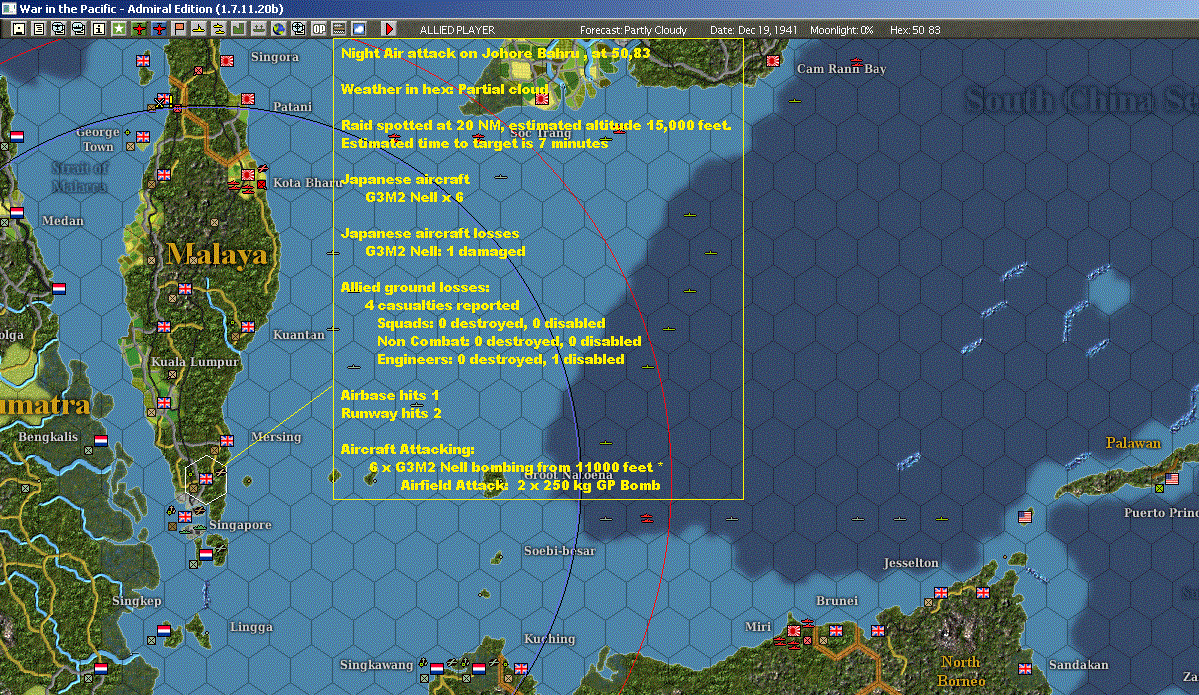1199x695 pixels.
Task: Click the Kota Bharu map label
Action: (307, 183)
